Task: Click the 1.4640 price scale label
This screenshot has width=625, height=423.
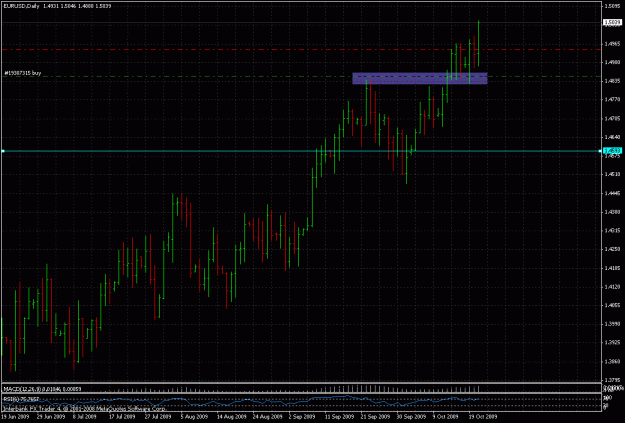Action: pyautogui.click(x=612, y=137)
